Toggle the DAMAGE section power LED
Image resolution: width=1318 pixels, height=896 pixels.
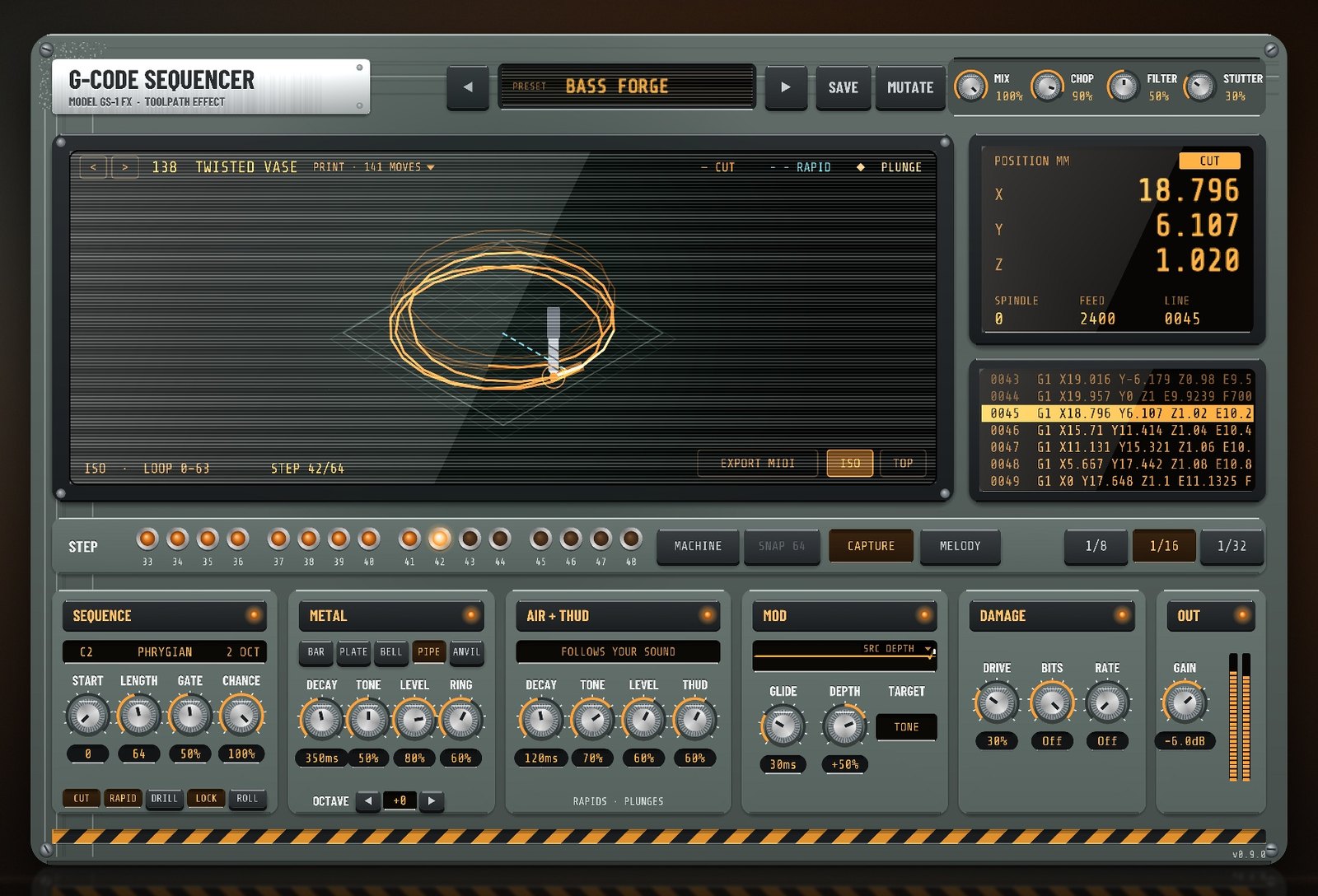tap(1121, 615)
